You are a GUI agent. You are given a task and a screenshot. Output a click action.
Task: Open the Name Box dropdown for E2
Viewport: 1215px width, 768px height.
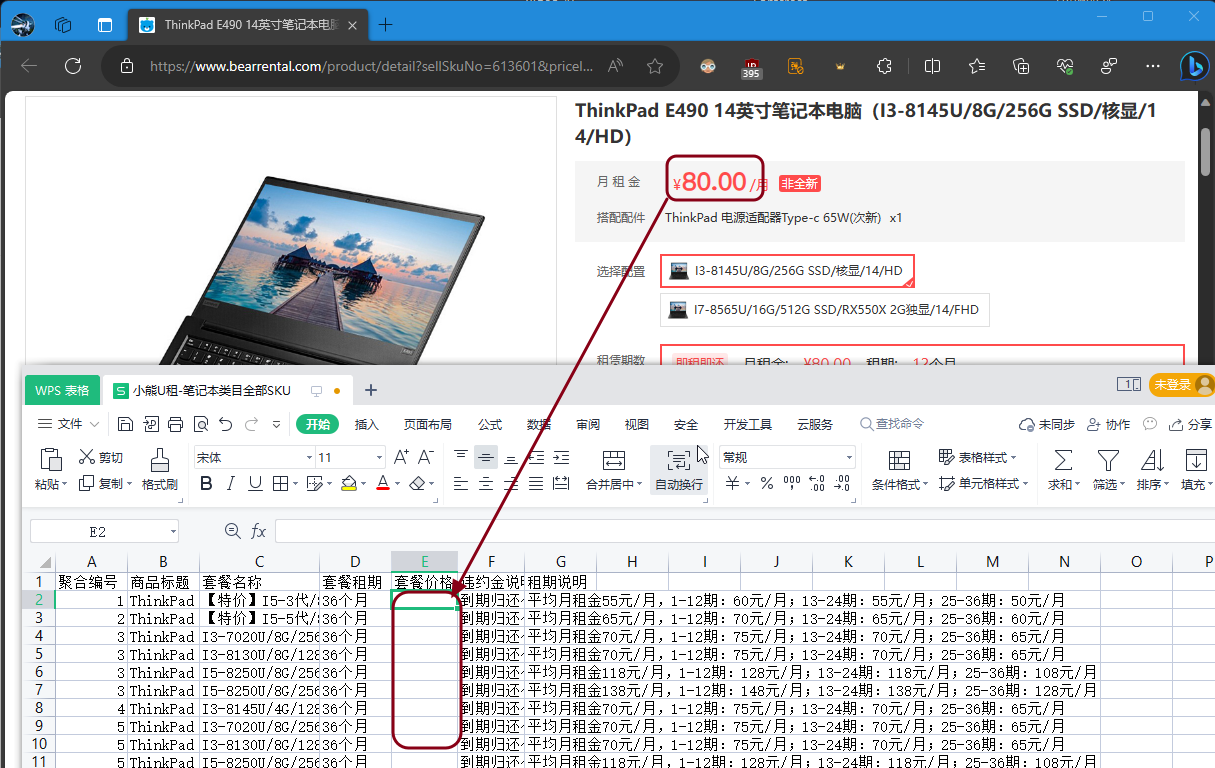pos(173,532)
